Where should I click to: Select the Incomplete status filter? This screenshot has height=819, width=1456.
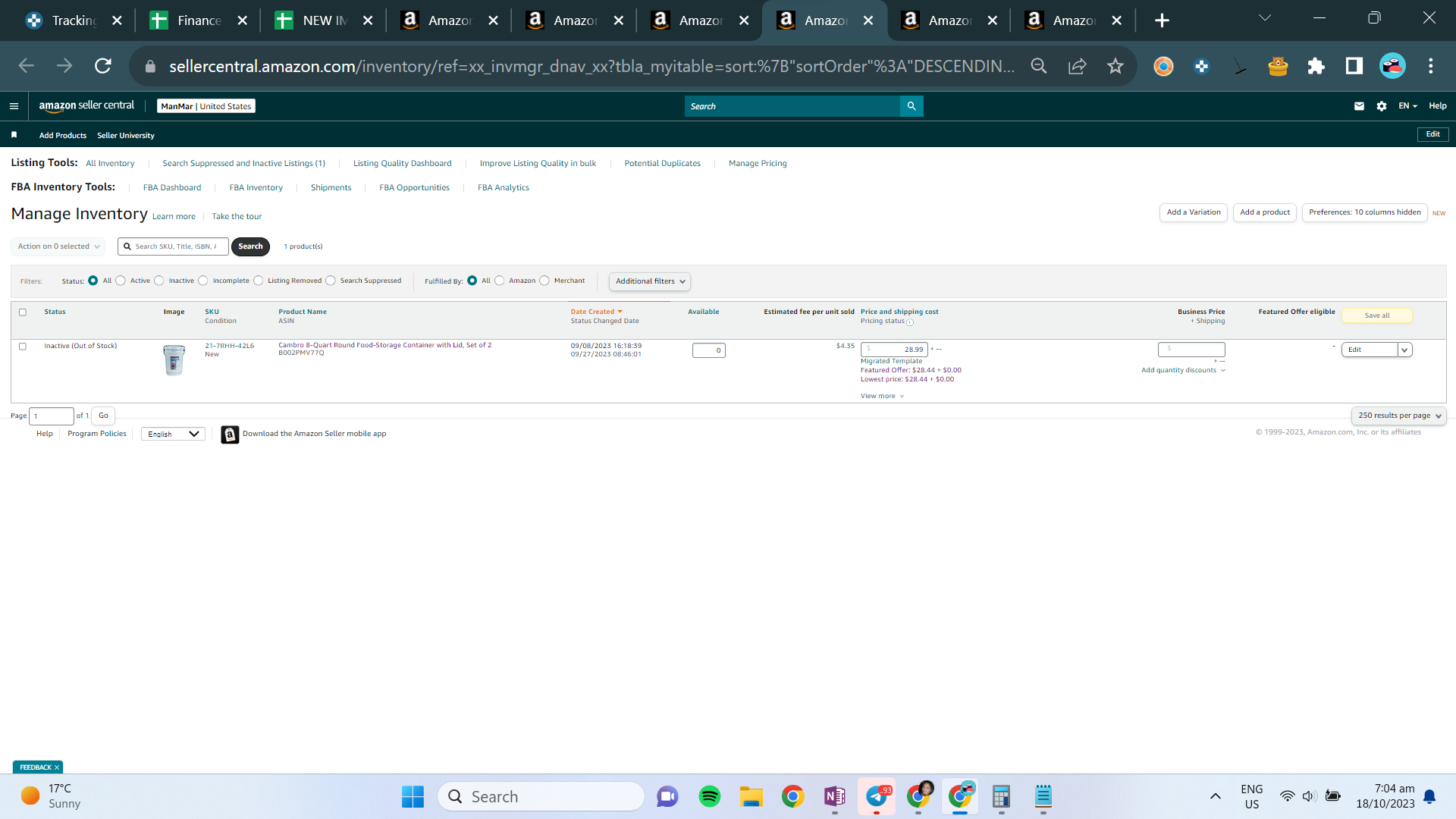coord(203,281)
